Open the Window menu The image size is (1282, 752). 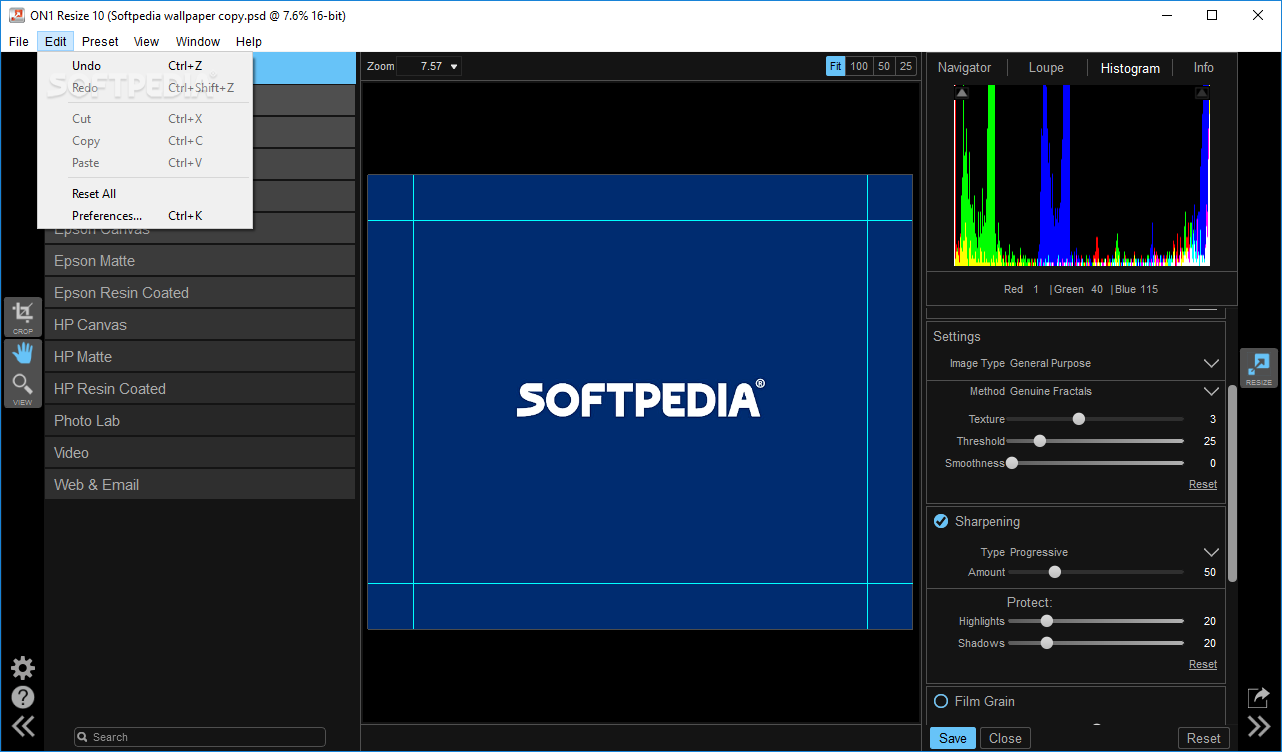198,41
